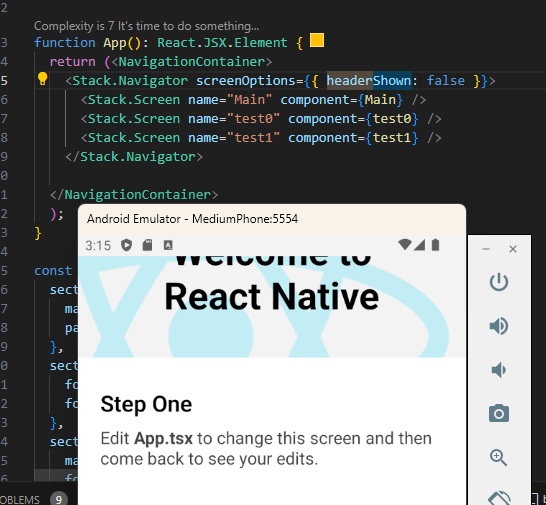
Task: Click the cellular signal icon in emulator
Action: point(420,245)
